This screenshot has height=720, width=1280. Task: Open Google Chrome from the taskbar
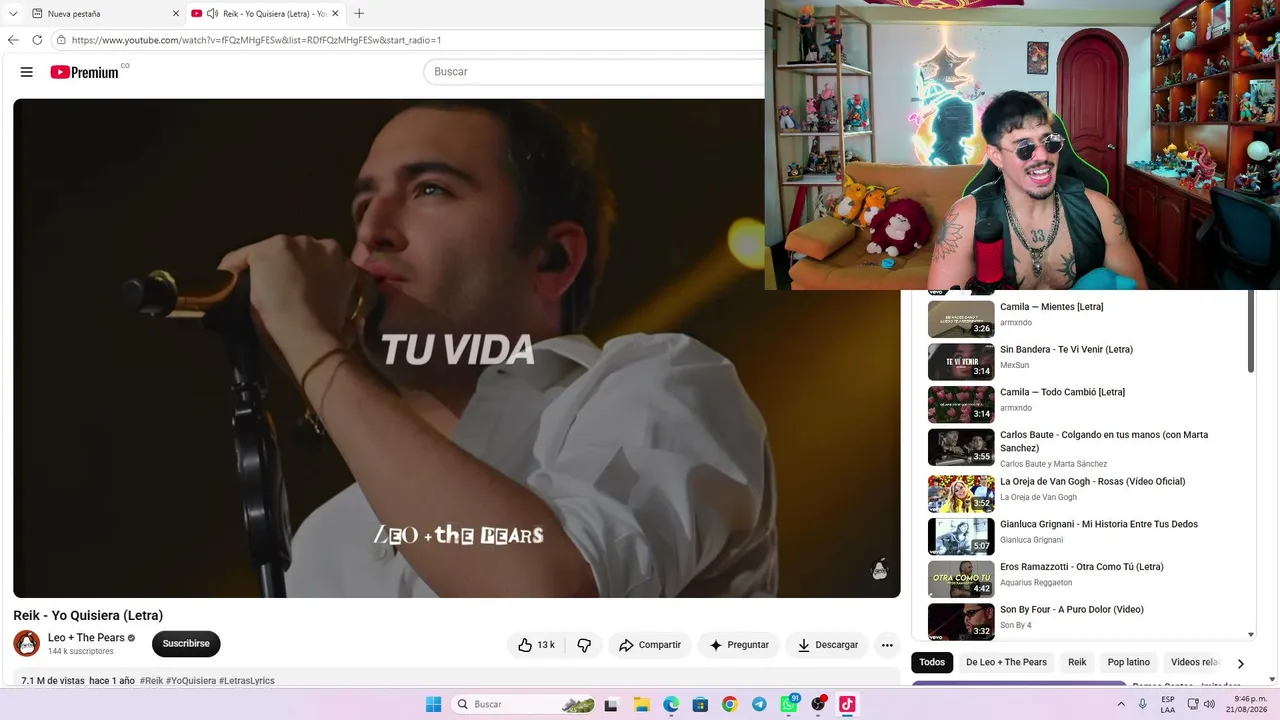pos(730,704)
